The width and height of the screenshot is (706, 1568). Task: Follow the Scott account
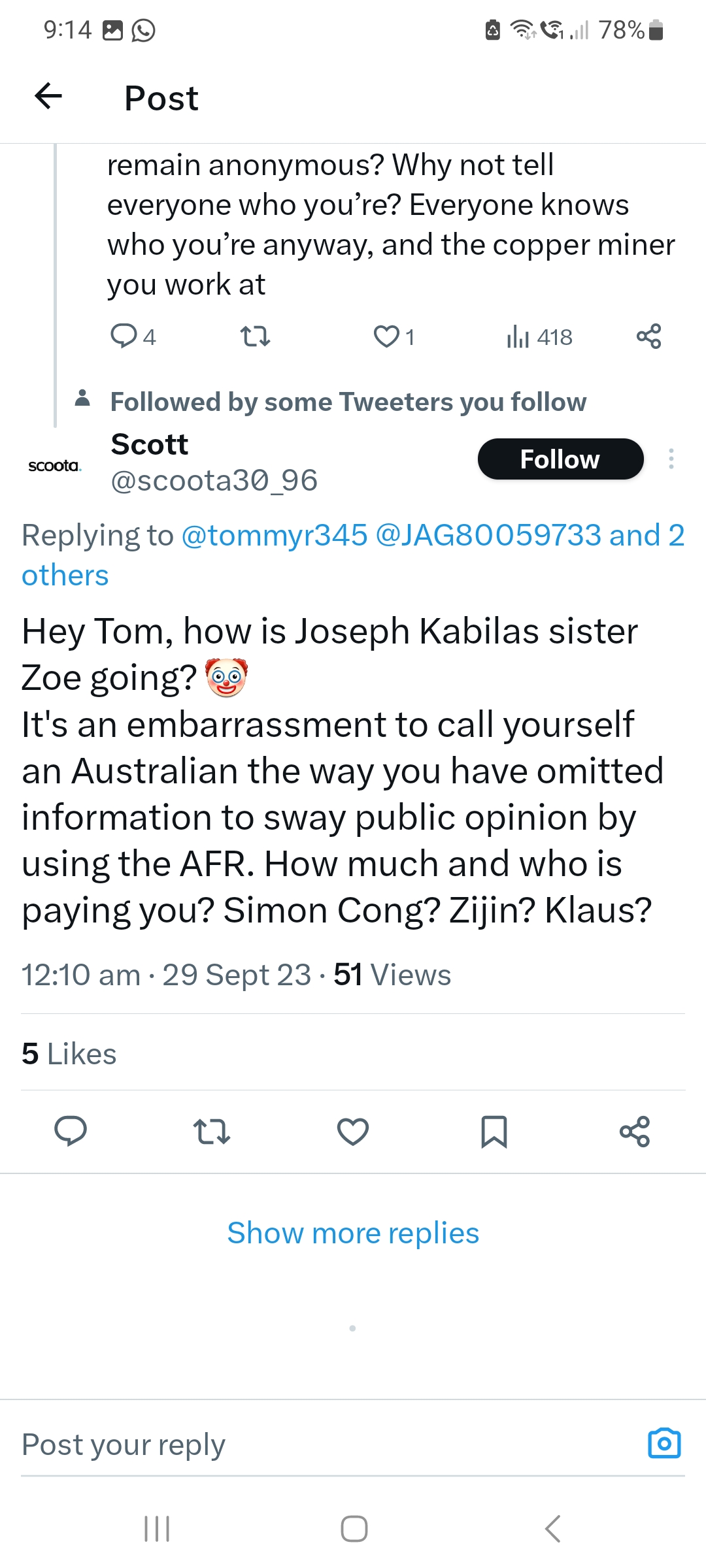560,459
